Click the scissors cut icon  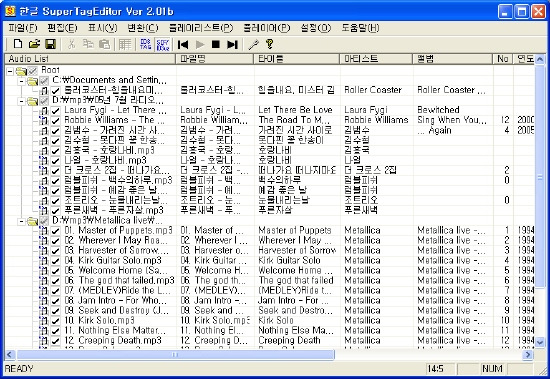click(x=71, y=44)
